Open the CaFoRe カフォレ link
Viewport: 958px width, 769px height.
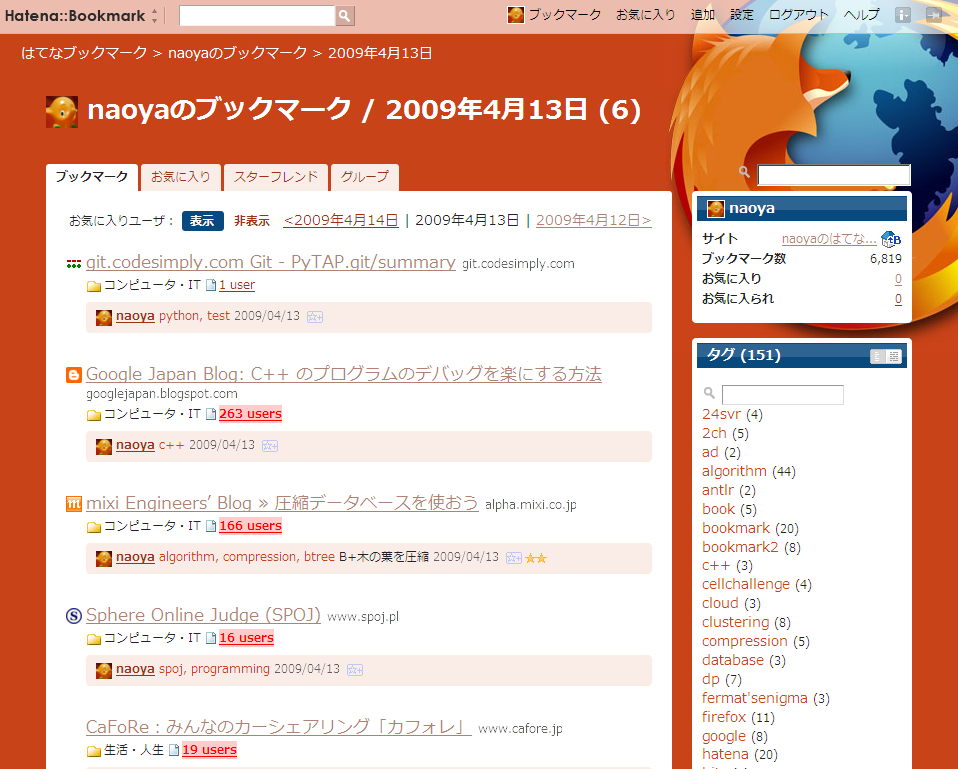click(x=279, y=727)
